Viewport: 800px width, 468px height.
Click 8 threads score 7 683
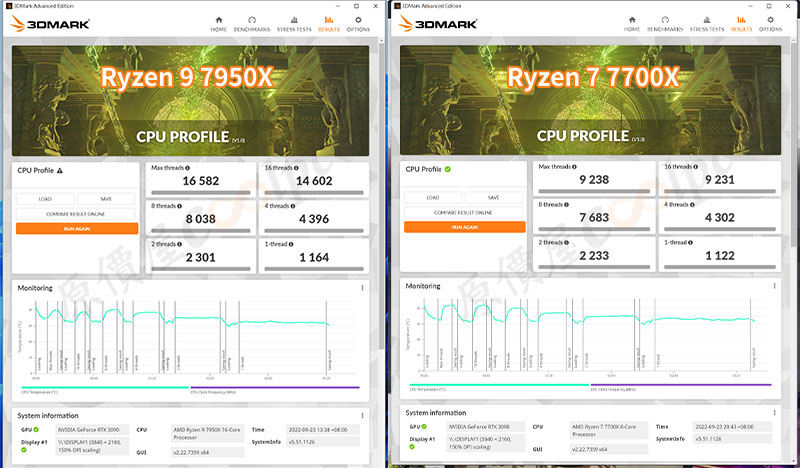pos(594,217)
